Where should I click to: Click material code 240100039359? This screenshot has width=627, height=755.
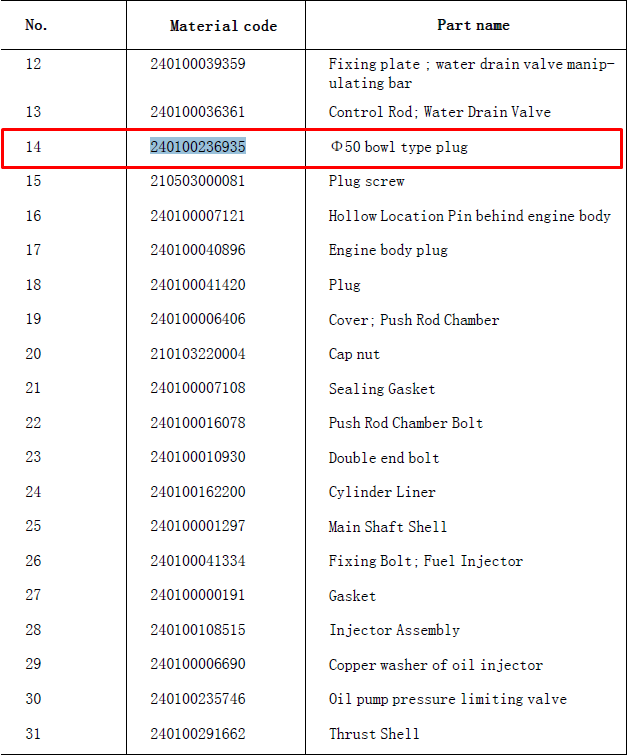[x=198, y=64]
